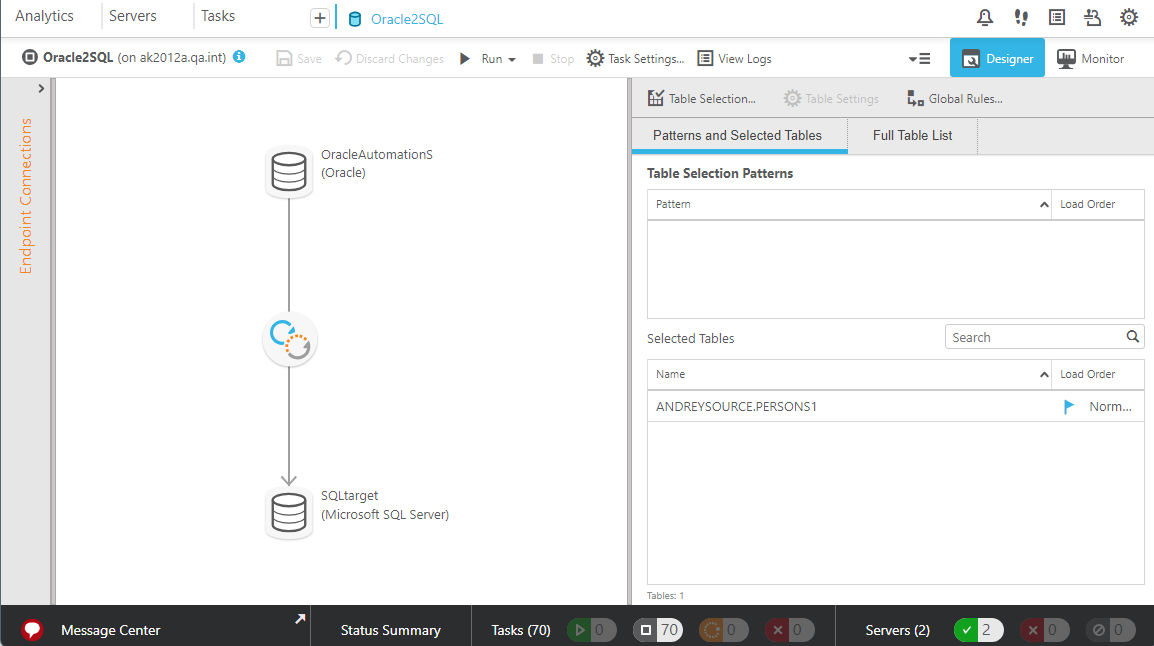
Task: Open the notifications bell icon
Action: pos(984,16)
